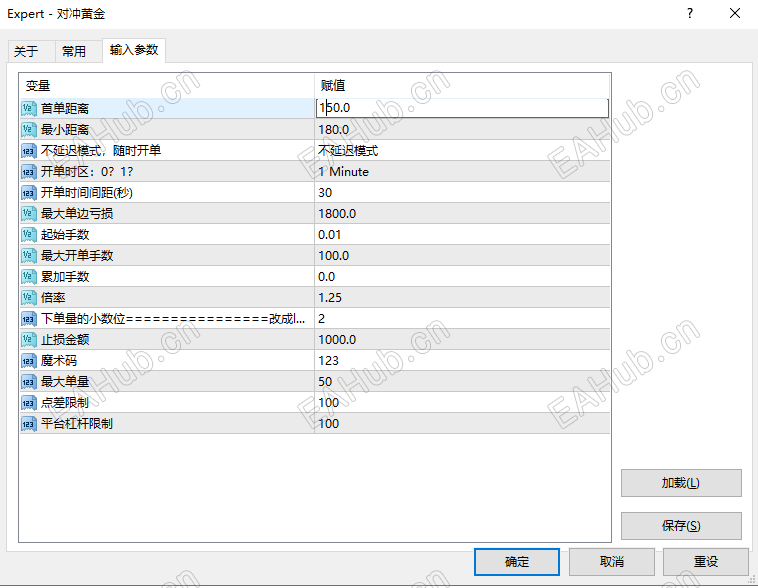
Task: Select the 最大单边亏损 variable name
Action: 77,214
